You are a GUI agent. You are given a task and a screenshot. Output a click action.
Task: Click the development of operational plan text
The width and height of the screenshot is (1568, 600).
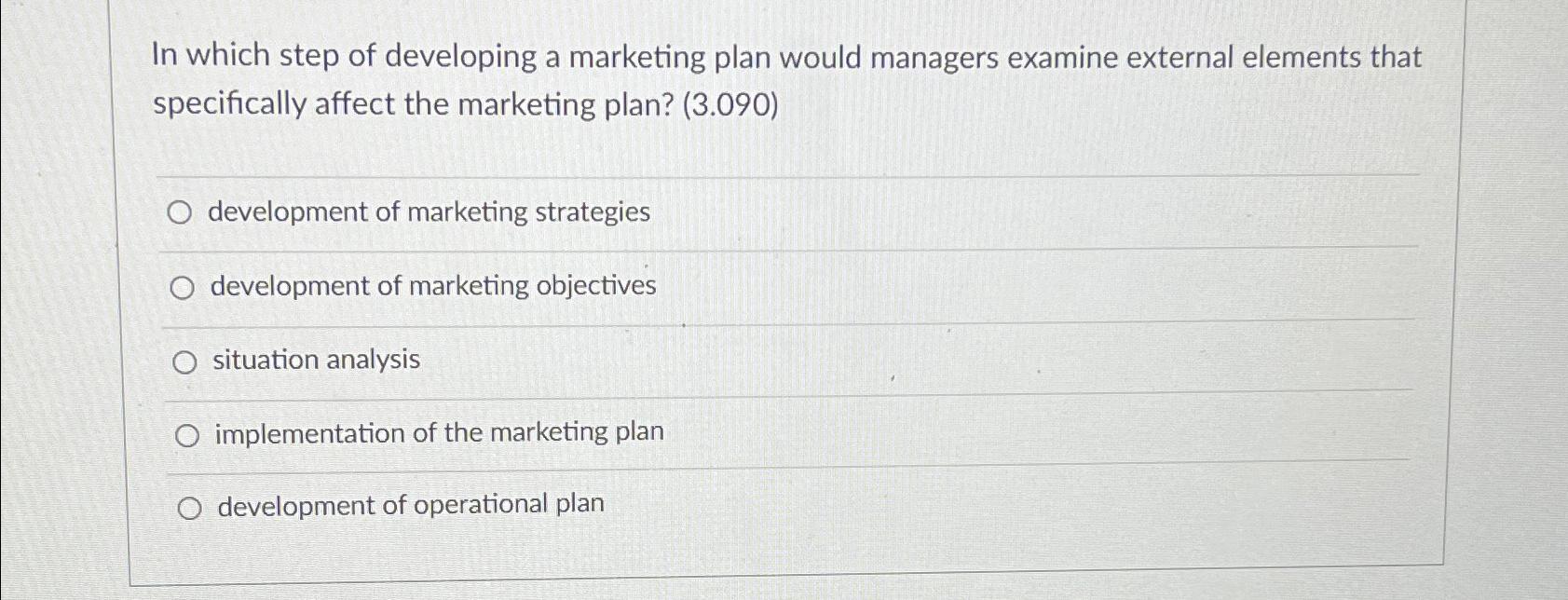click(407, 506)
